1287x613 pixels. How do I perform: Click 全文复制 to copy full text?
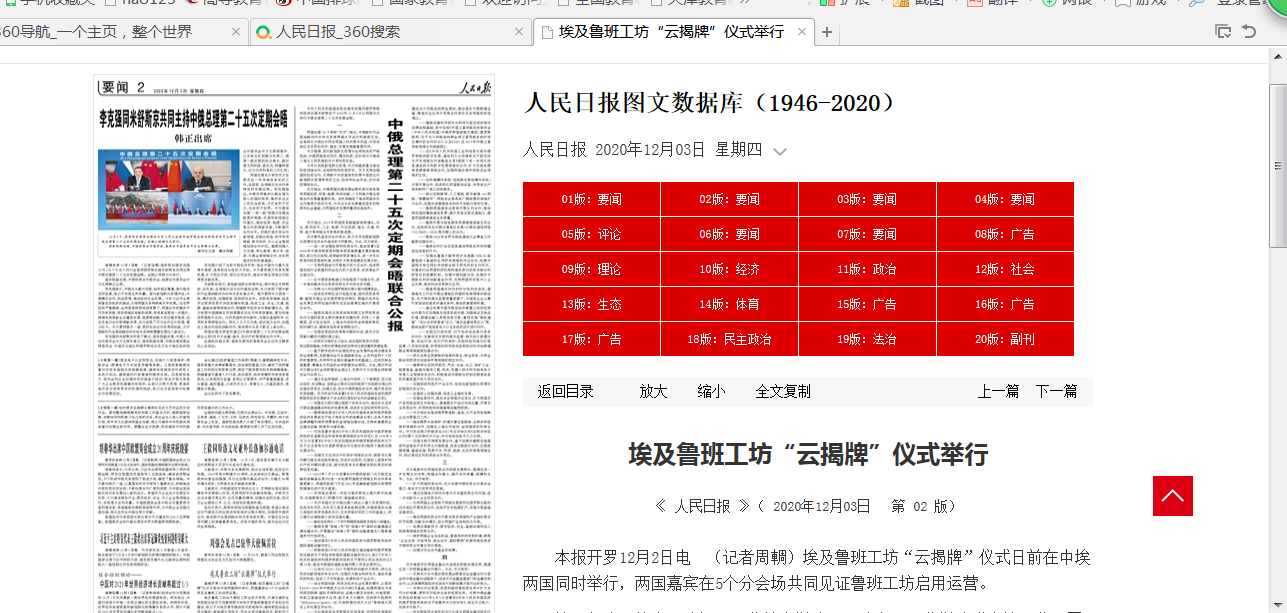[783, 392]
